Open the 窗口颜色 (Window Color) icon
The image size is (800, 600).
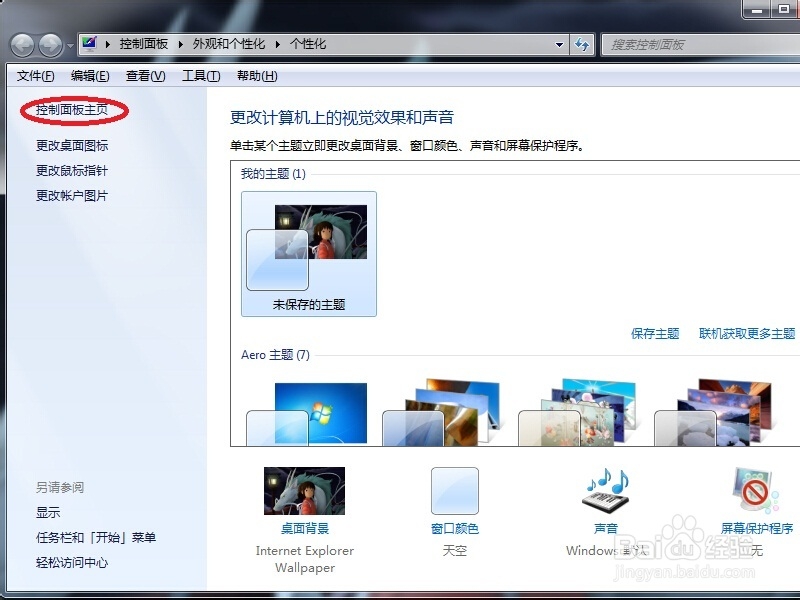click(x=455, y=490)
